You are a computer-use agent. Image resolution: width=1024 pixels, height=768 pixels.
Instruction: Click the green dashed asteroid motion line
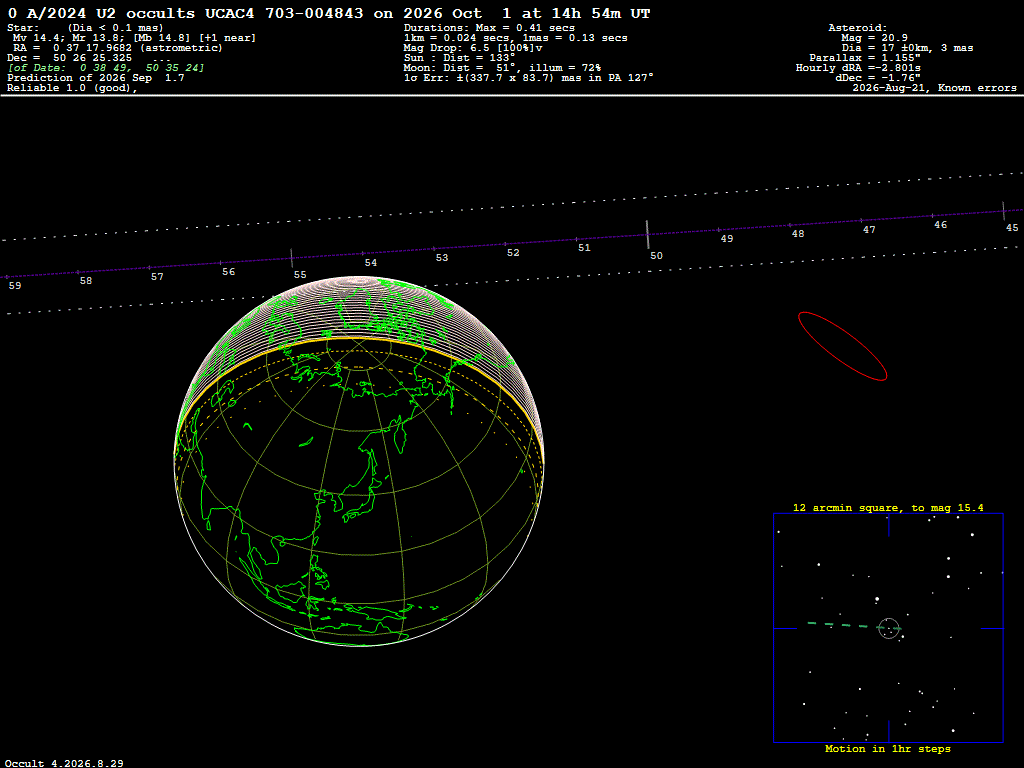pyautogui.click(x=842, y=625)
